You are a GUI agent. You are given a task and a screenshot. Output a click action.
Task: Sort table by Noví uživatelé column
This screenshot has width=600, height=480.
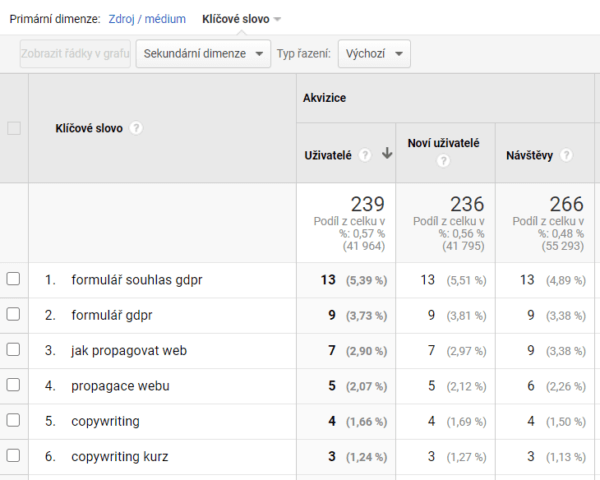click(443, 143)
